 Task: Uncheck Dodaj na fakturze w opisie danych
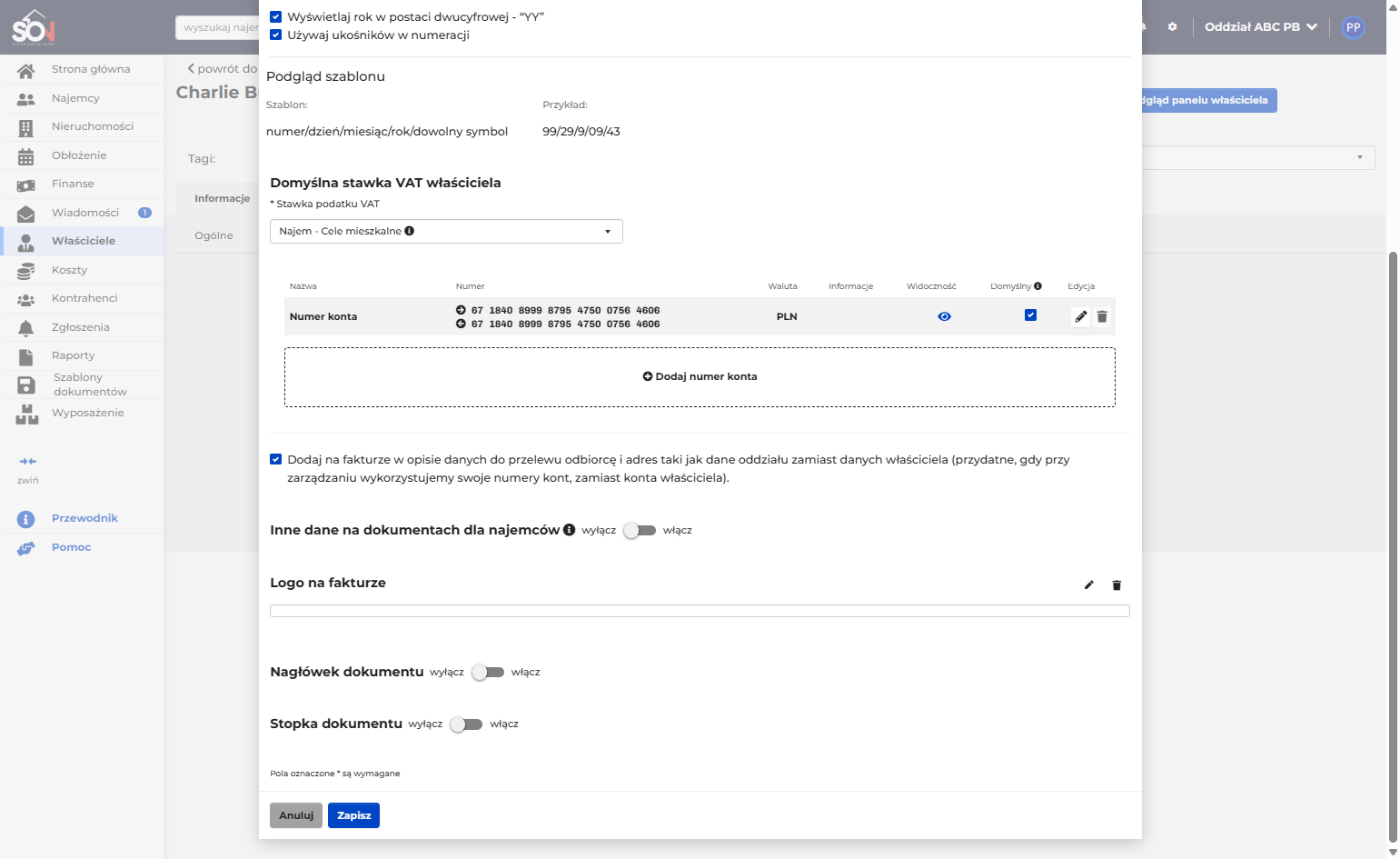tap(276, 459)
